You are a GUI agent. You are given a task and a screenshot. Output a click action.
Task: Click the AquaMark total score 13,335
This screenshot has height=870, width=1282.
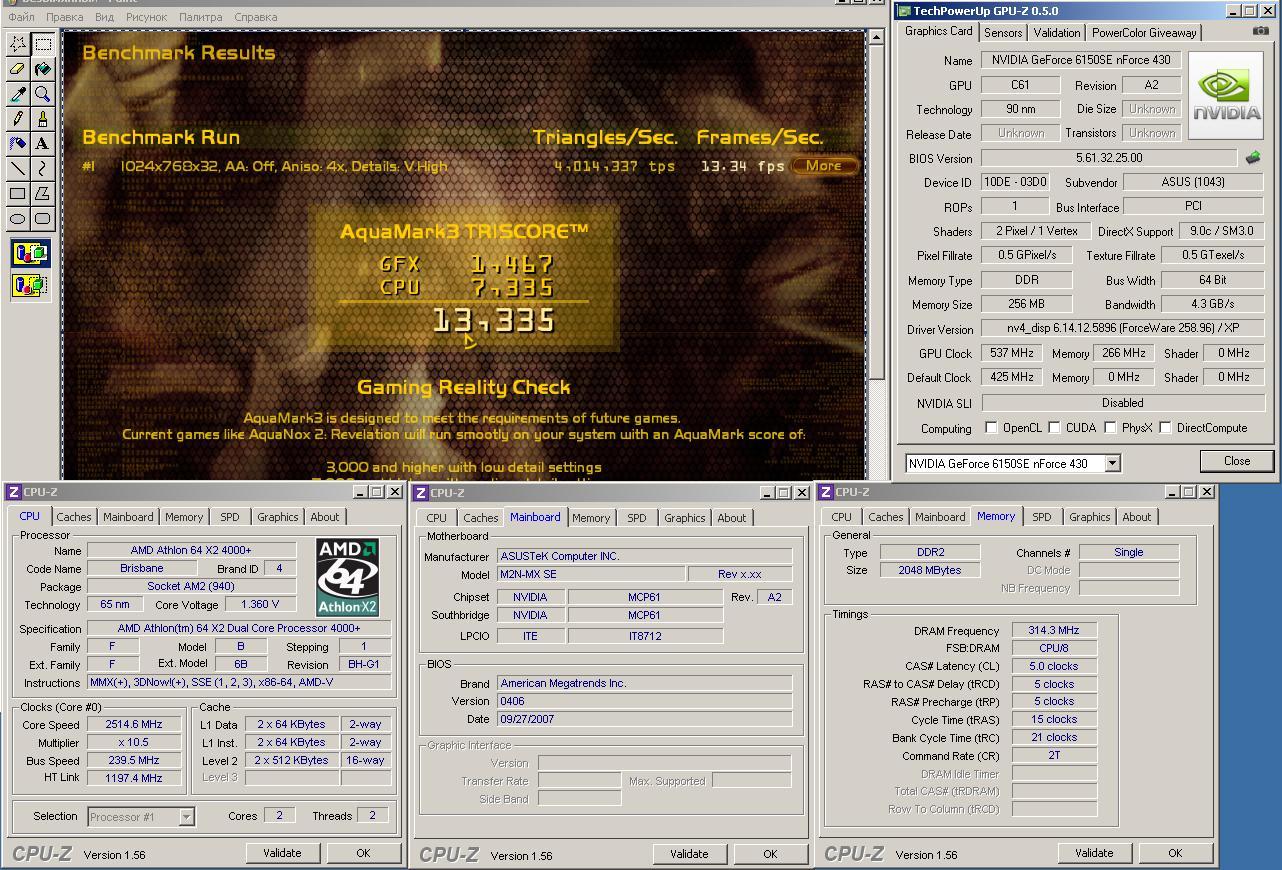[494, 320]
